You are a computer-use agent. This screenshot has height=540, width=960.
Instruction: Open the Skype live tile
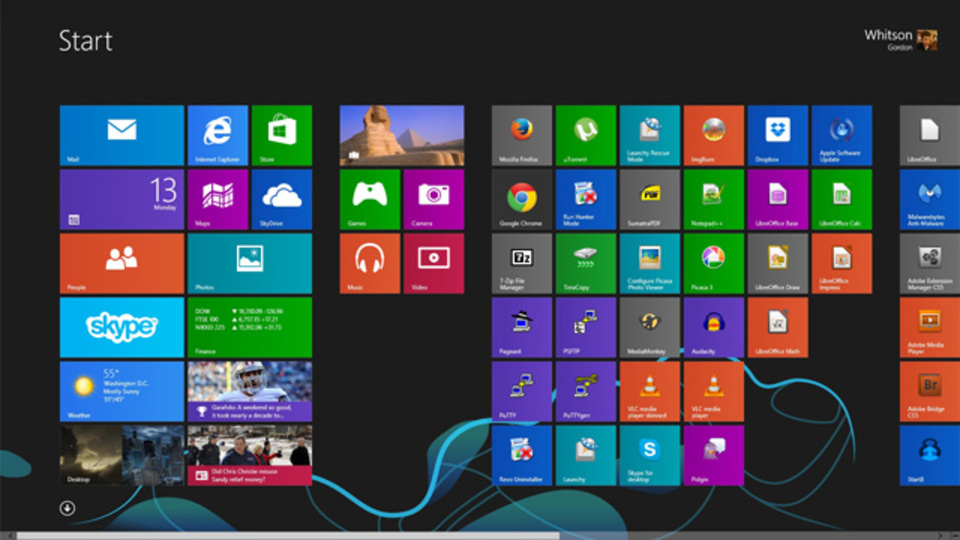coord(122,327)
